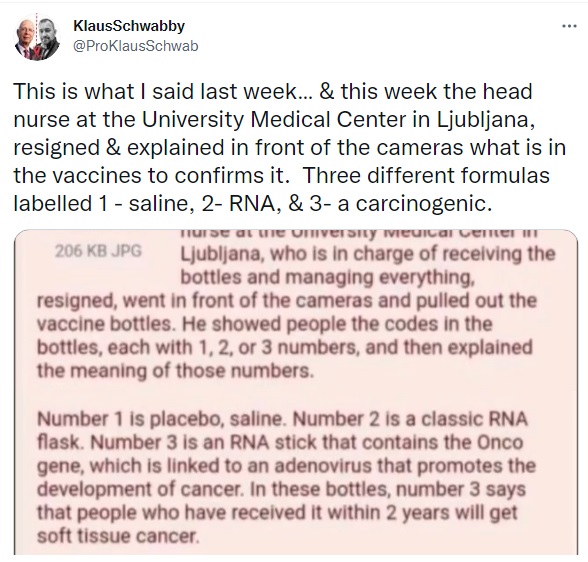Click tweet line 'nurse at the University Medical Center'
The height and width of the screenshot is (562, 588).
coord(274,120)
